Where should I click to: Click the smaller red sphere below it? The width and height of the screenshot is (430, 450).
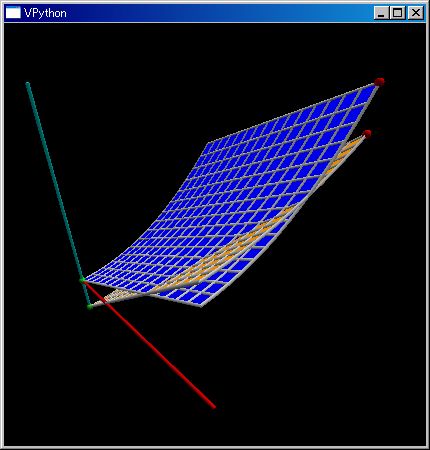click(367, 134)
